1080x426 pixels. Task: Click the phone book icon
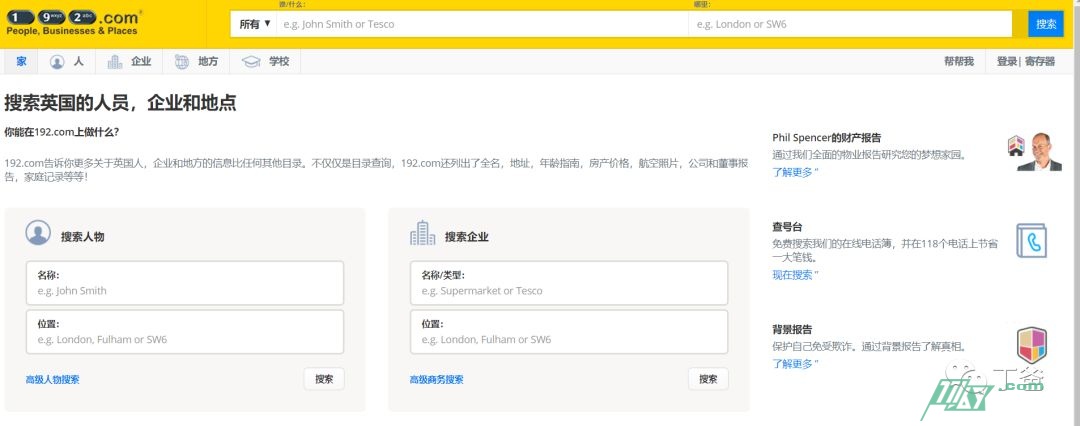[x=1031, y=241]
